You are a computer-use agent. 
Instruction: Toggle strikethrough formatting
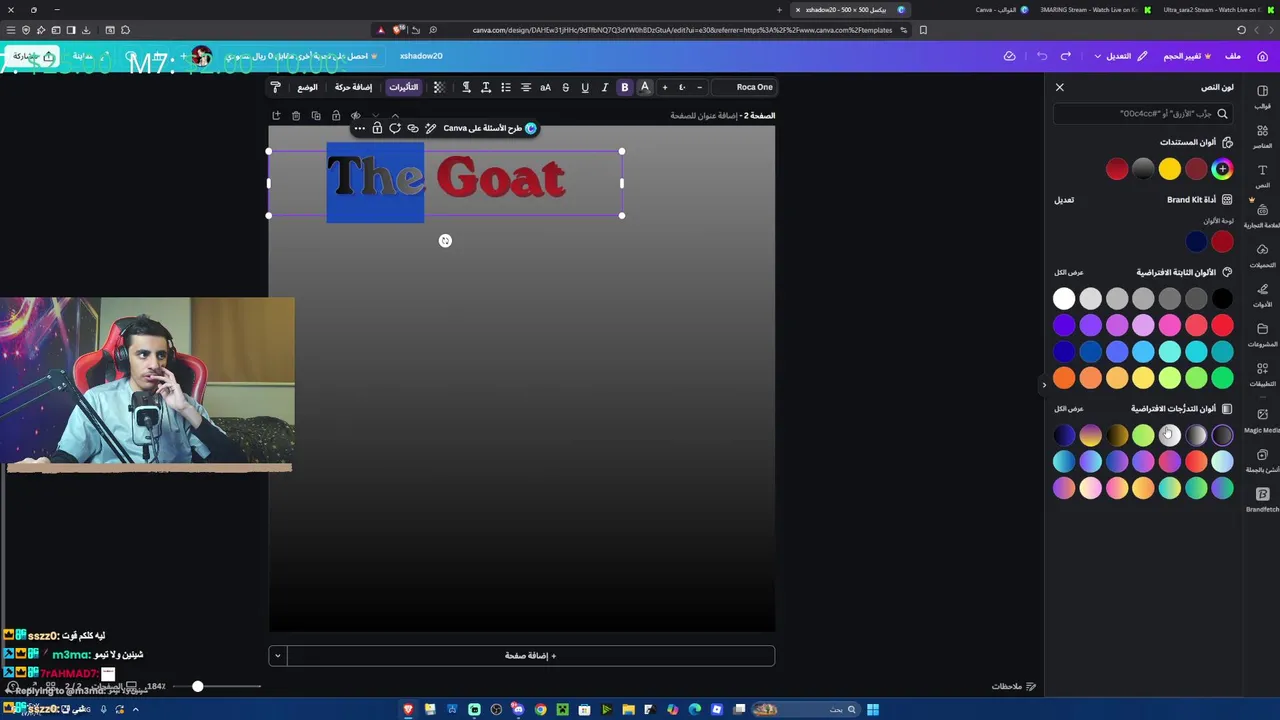point(565,87)
